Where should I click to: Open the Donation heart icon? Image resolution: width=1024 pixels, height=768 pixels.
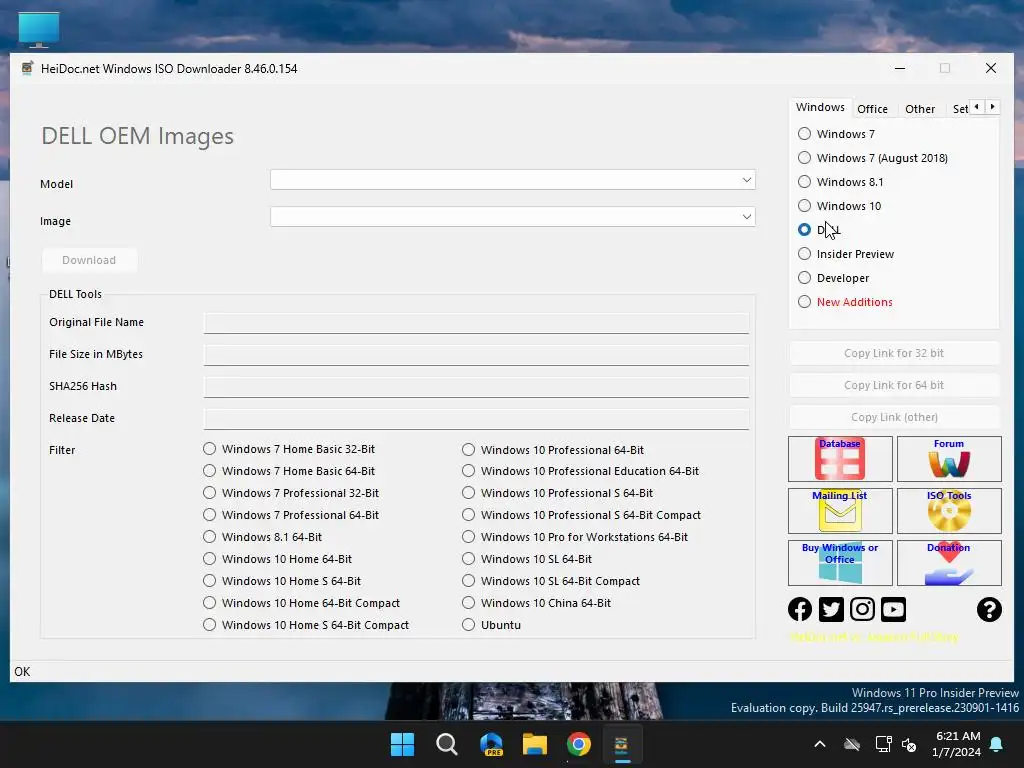949,562
